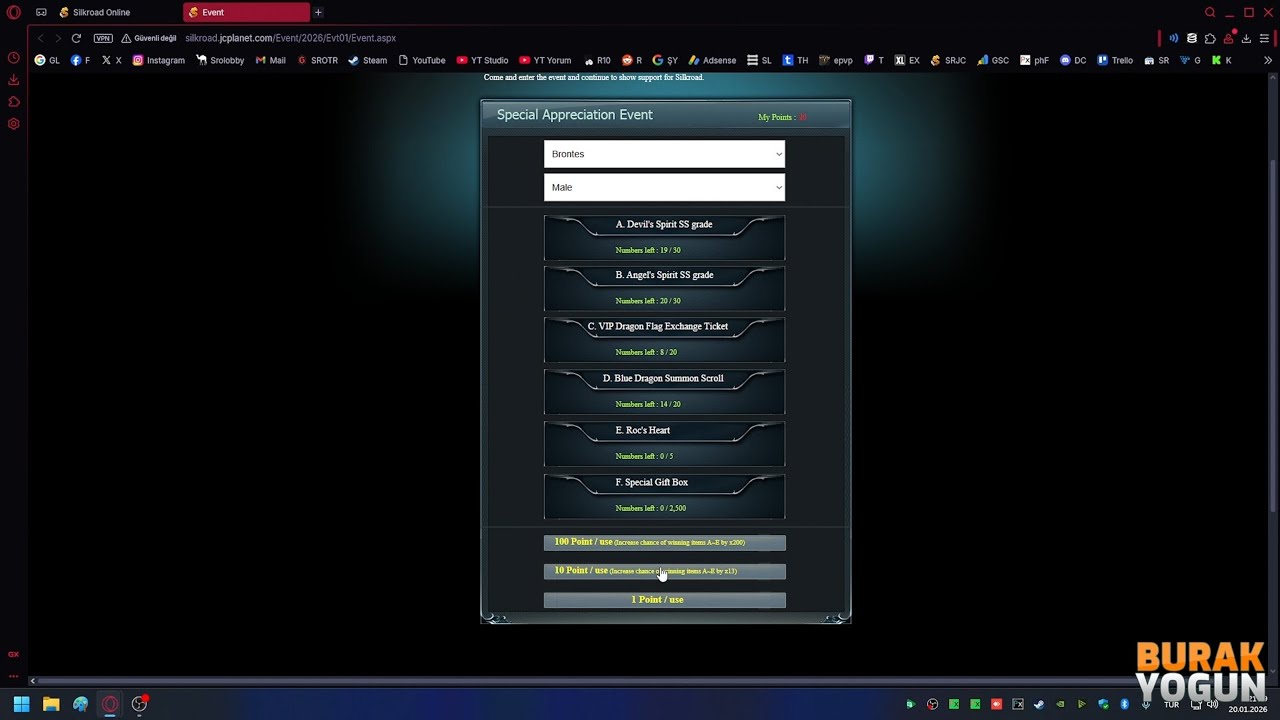1280x720 pixels.
Task: Switch the TUR keyboard language indicator
Action: [x=1171, y=704]
